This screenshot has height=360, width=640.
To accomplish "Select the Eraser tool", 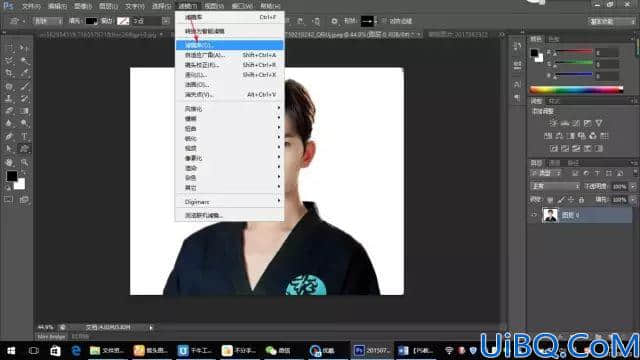I will click(9, 111).
